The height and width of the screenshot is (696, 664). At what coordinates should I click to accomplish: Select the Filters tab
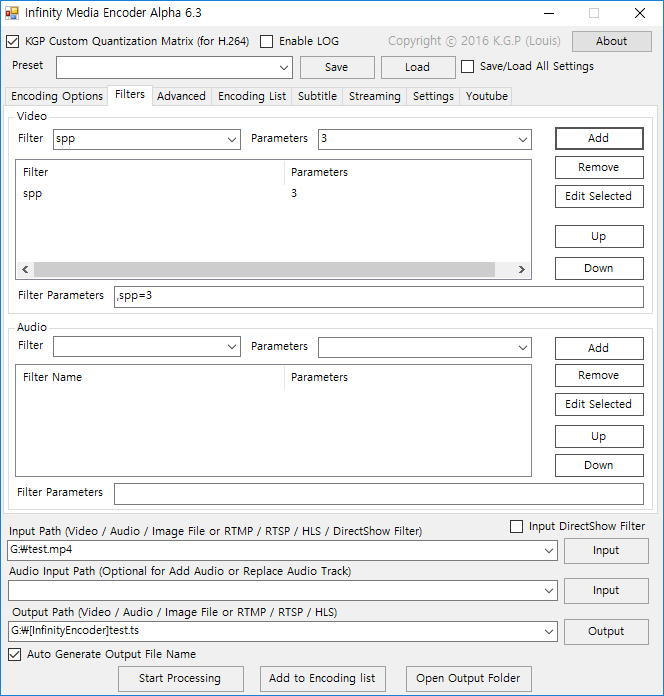(130, 95)
